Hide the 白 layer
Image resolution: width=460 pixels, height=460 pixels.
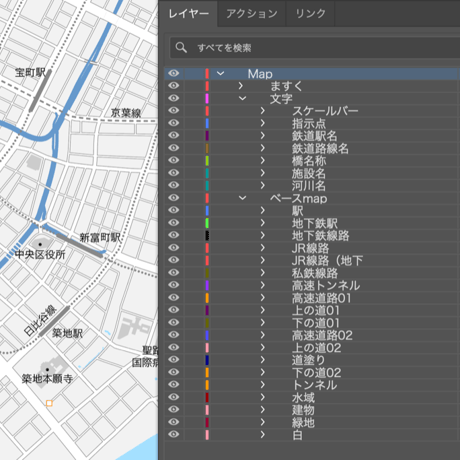click(174, 434)
